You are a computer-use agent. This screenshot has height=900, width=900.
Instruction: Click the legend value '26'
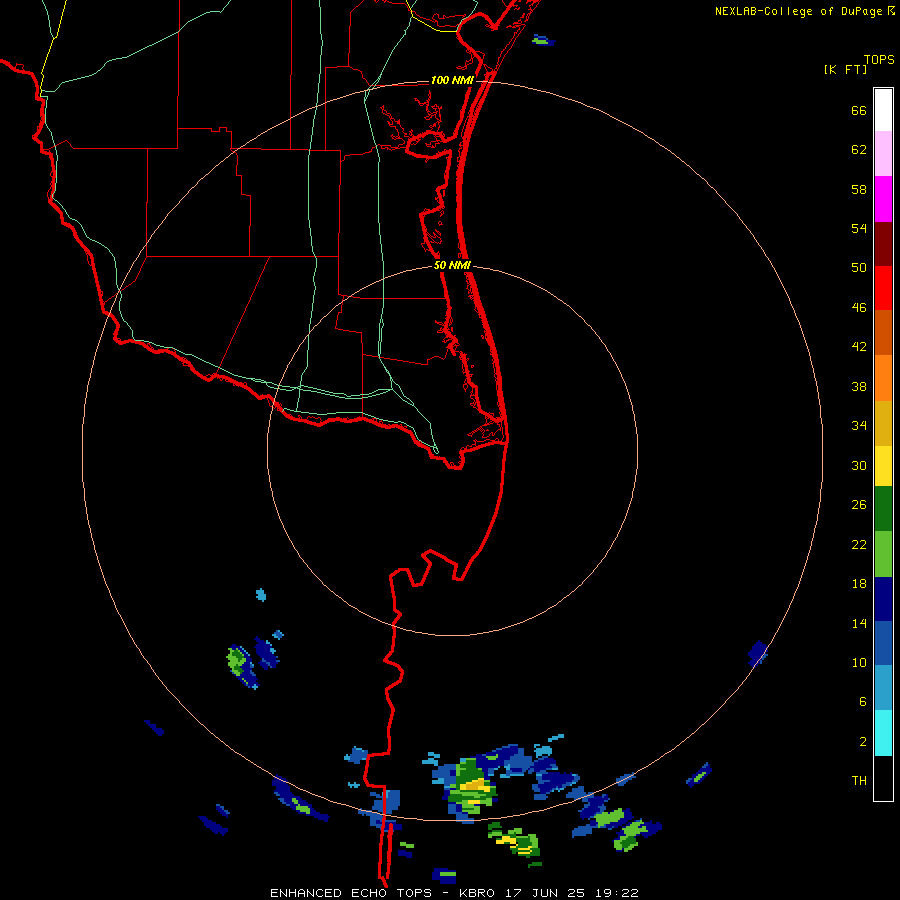point(859,505)
